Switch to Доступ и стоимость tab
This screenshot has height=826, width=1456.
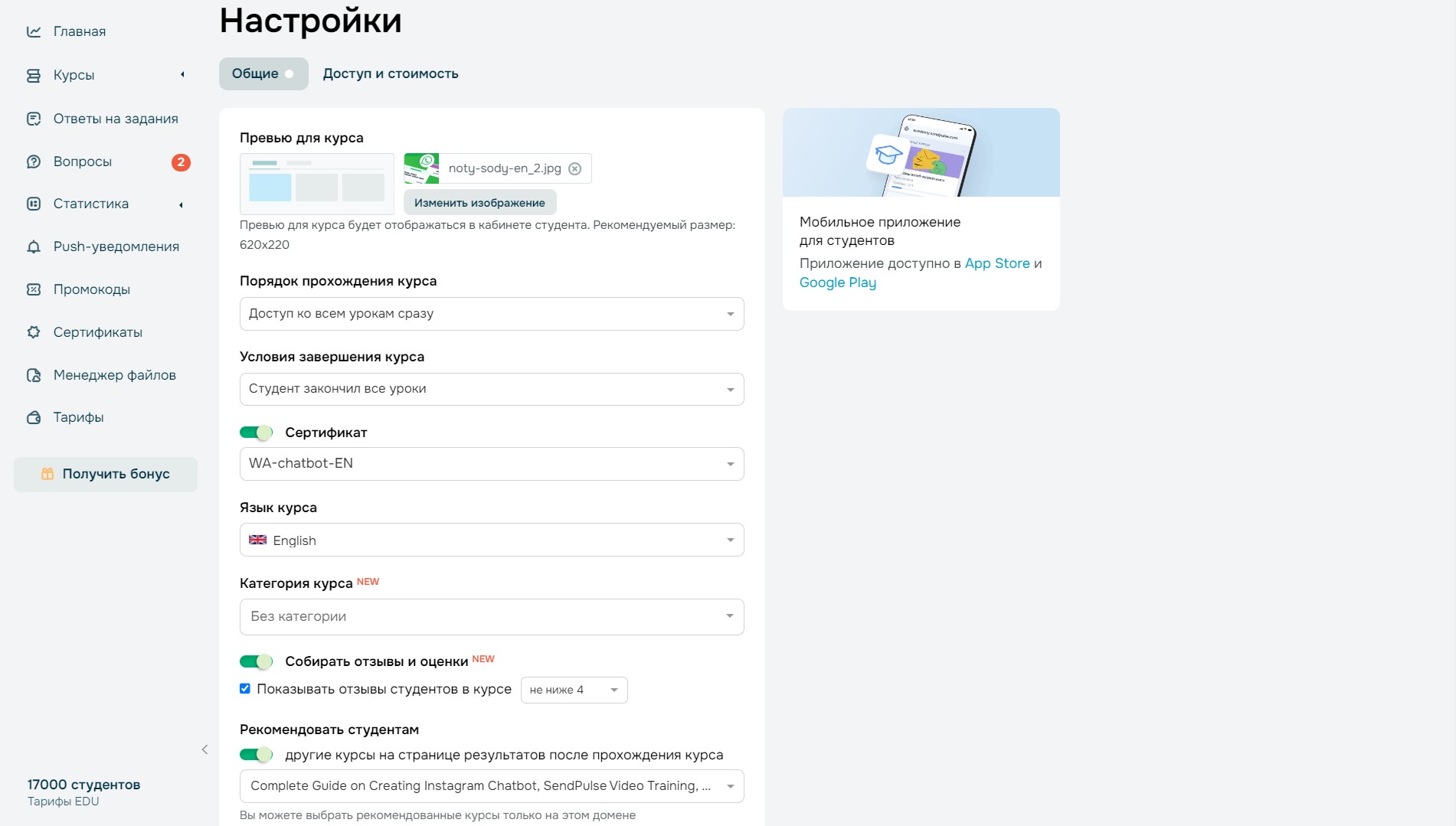[391, 73]
